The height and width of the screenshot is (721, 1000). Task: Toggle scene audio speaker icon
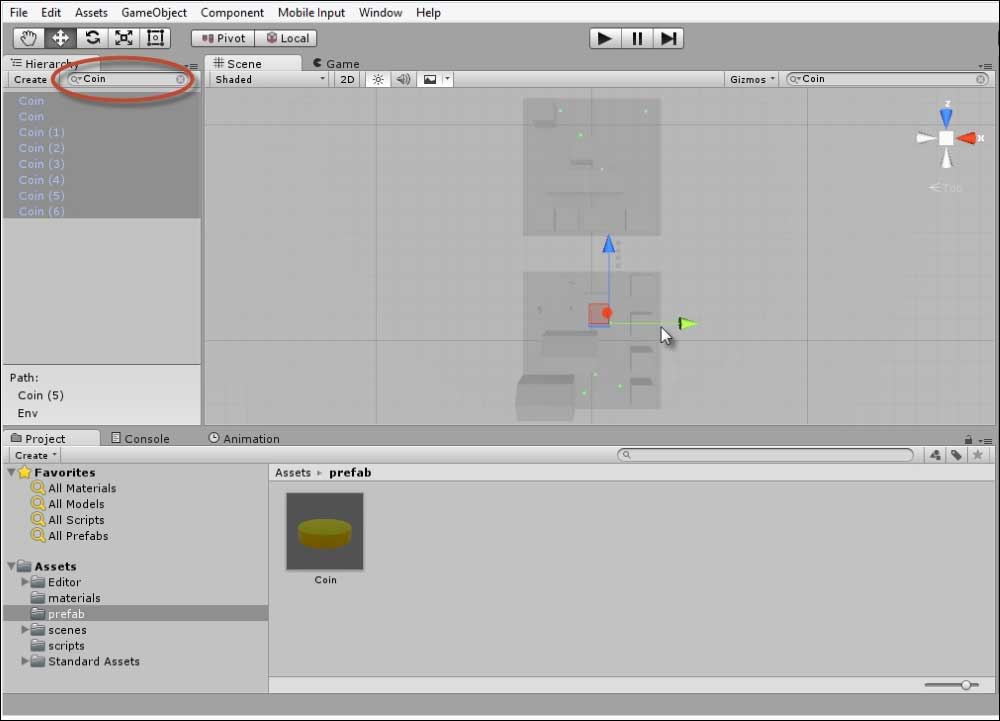403,80
